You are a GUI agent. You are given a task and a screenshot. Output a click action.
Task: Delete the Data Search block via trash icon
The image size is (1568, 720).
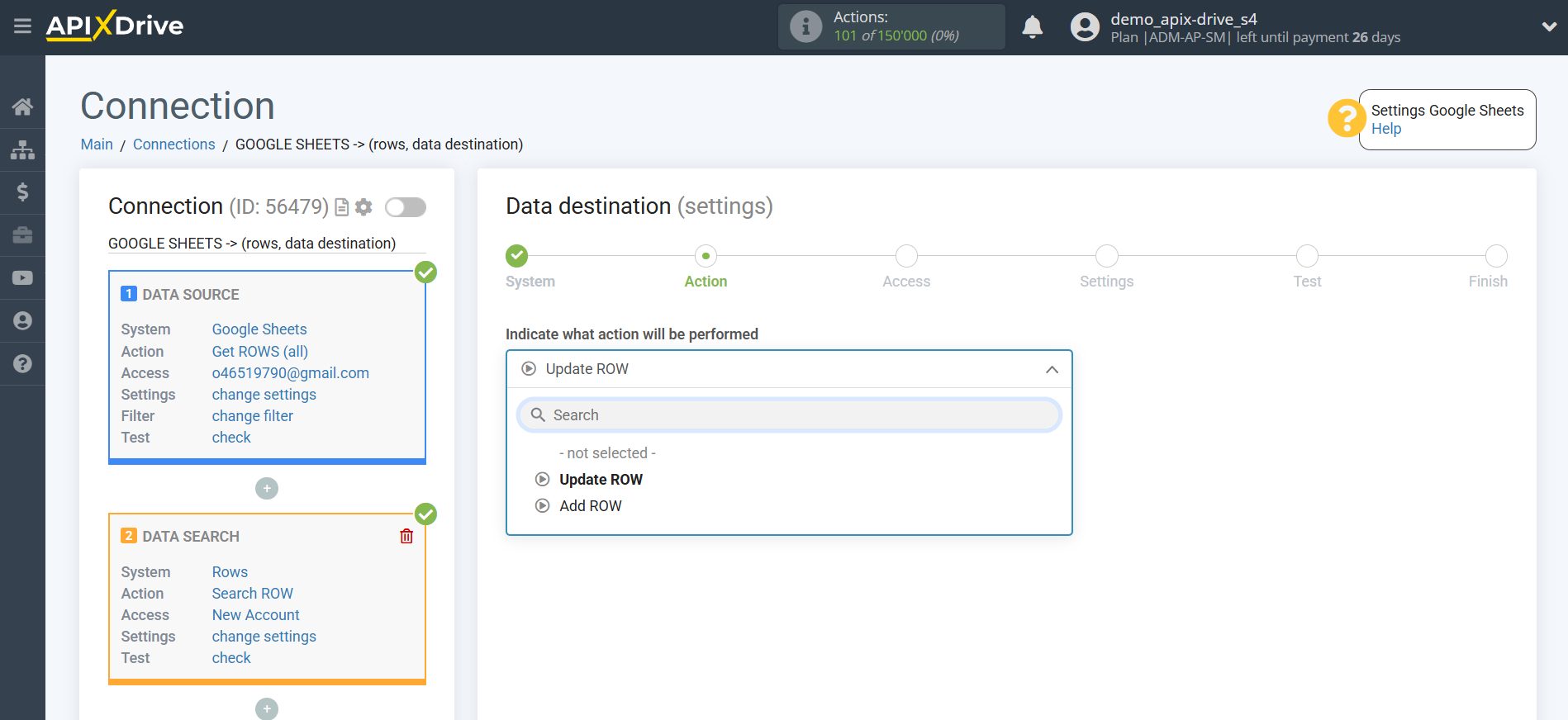(406, 537)
